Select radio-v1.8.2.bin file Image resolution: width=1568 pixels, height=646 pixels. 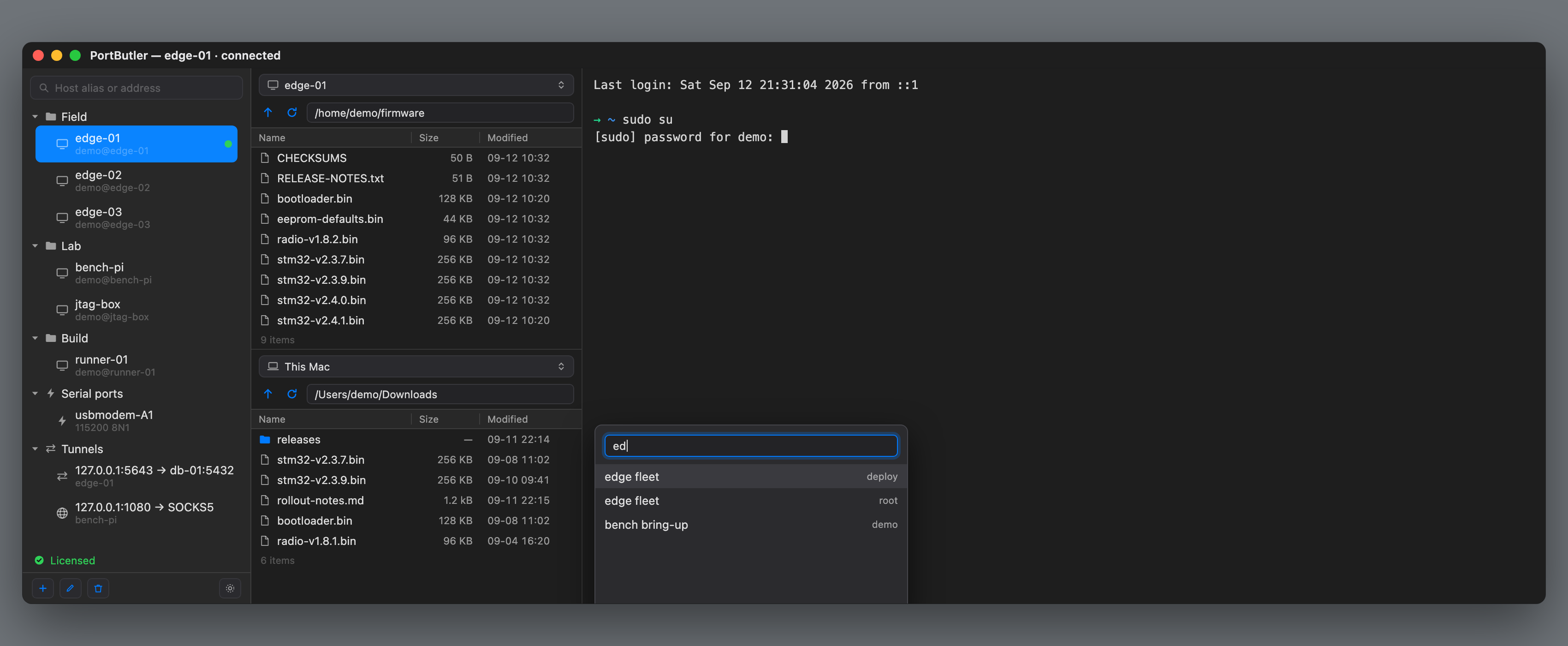point(416,239)
